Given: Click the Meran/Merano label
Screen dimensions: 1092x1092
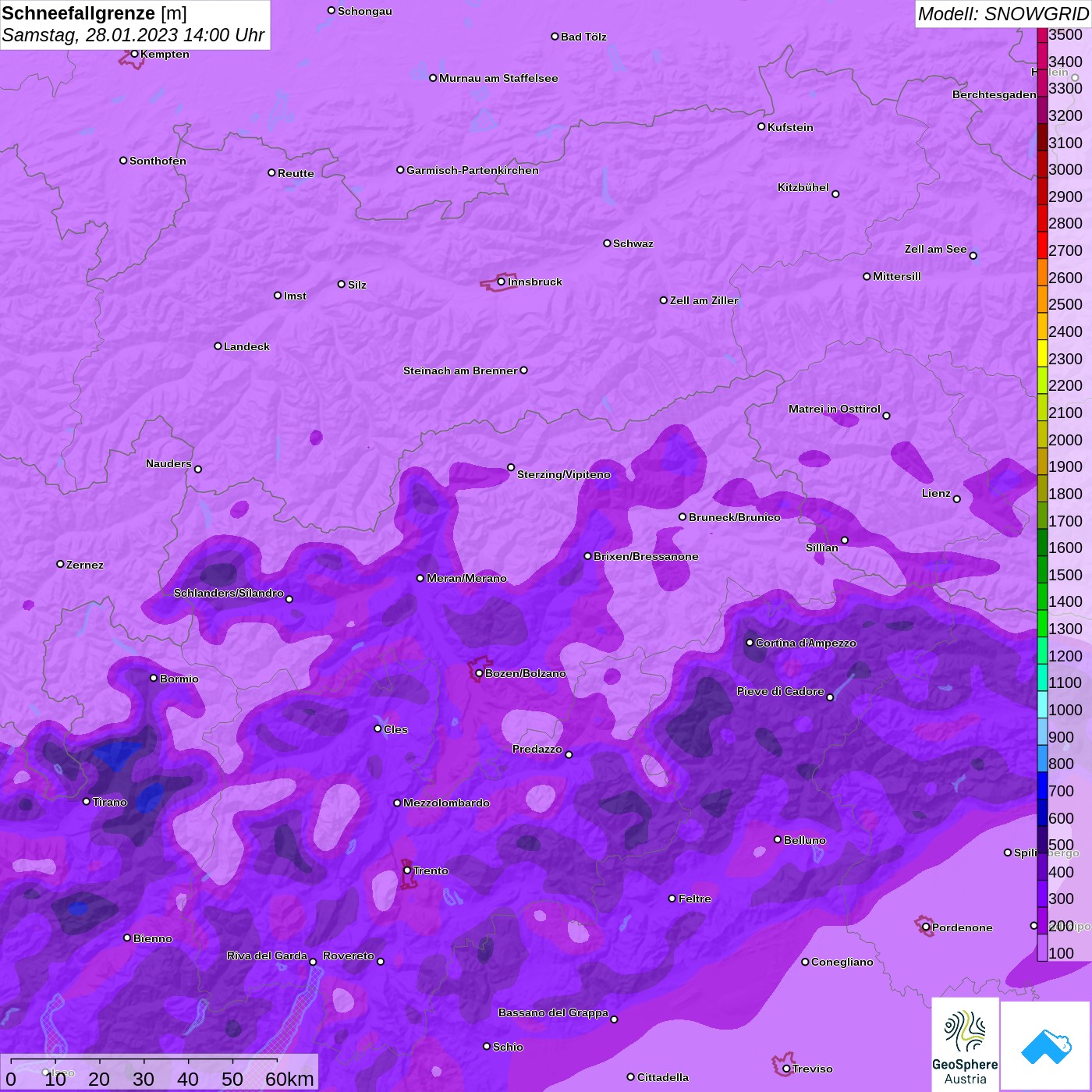Looking at the screenshot, I should pyautogui.click(x=466, y=578).
